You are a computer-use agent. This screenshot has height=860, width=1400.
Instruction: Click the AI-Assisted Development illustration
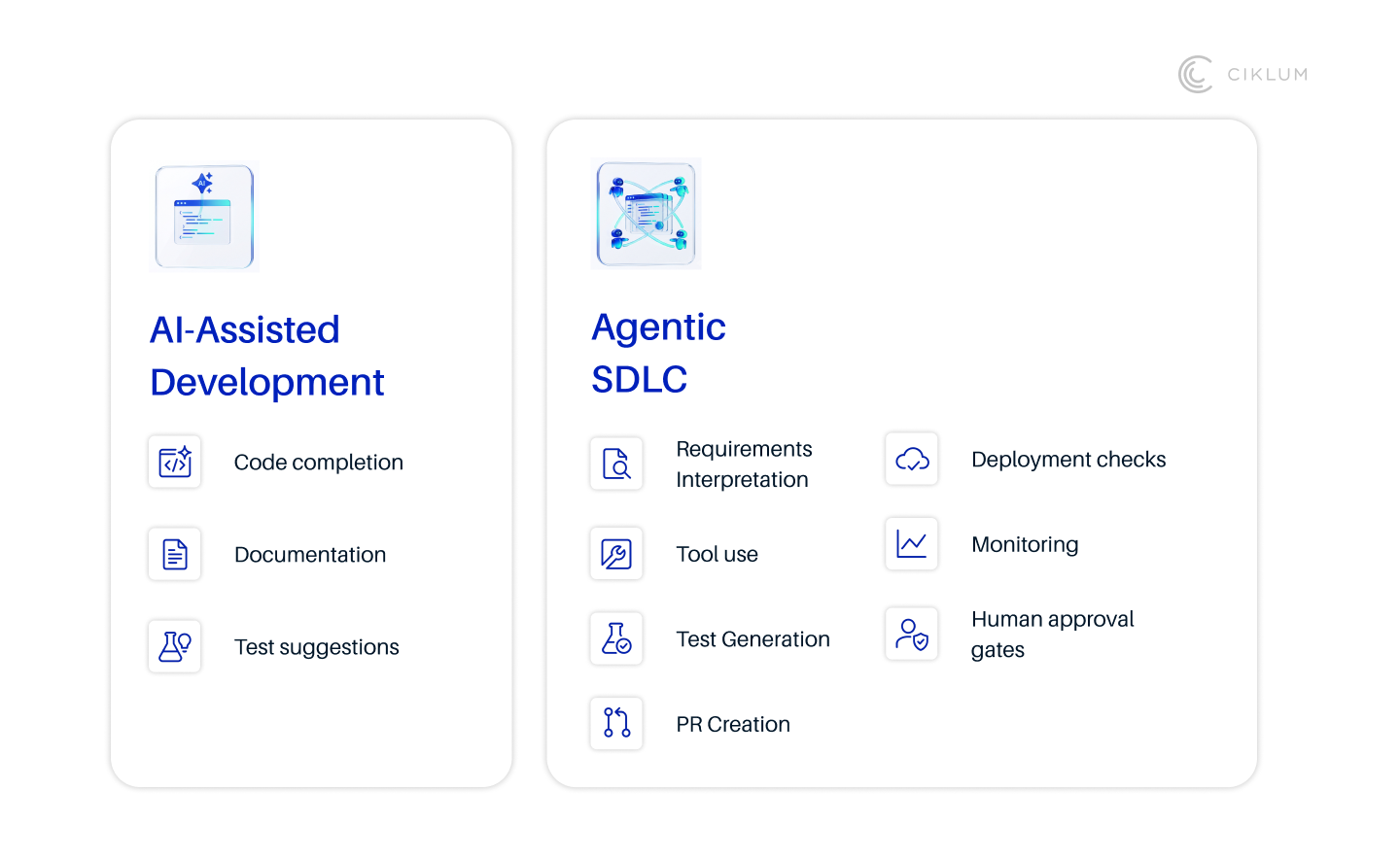(x=205, y=217)
